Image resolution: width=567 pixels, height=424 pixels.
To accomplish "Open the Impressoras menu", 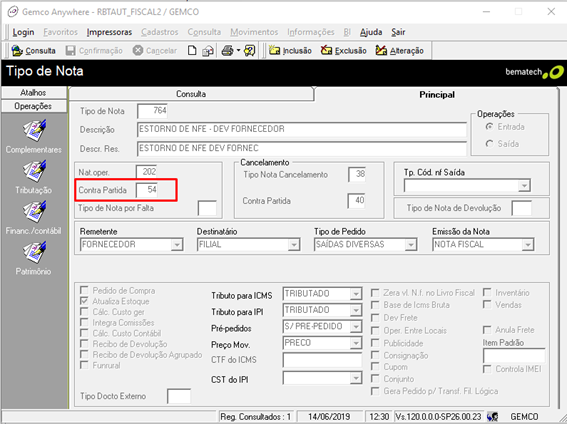I will [109, 32].
